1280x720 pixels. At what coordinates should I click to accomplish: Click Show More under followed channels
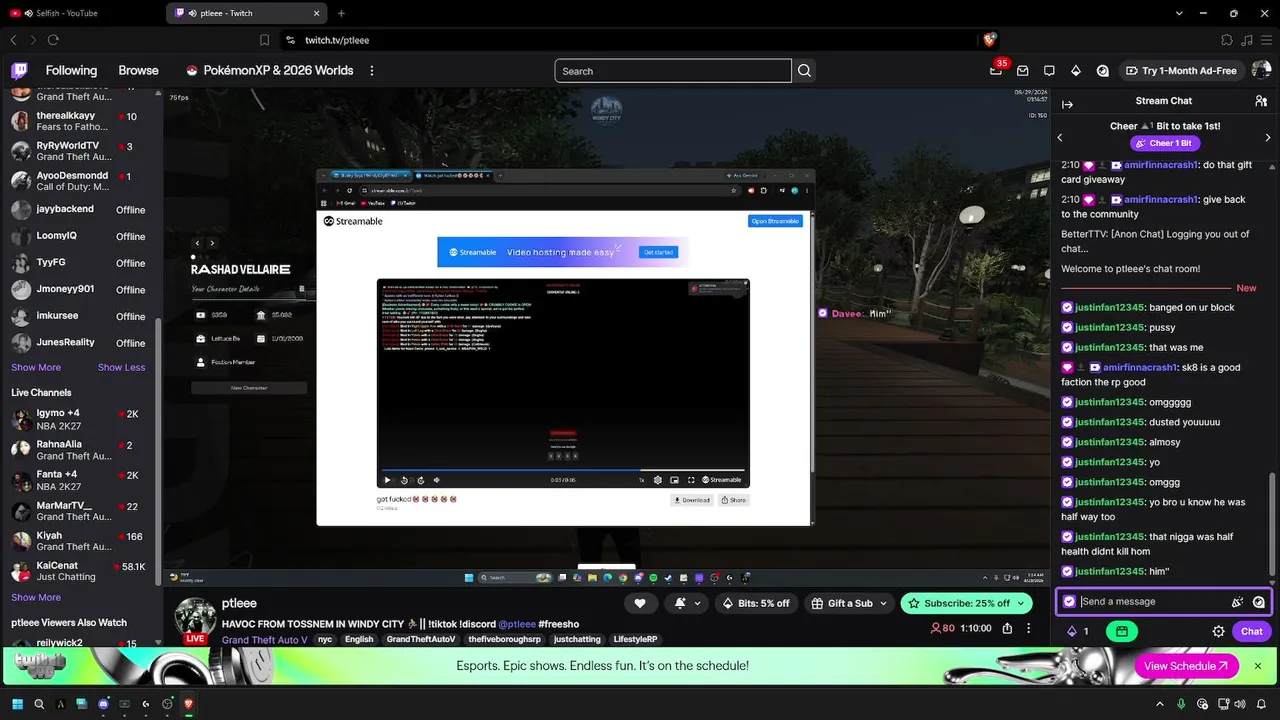[36, 367]
